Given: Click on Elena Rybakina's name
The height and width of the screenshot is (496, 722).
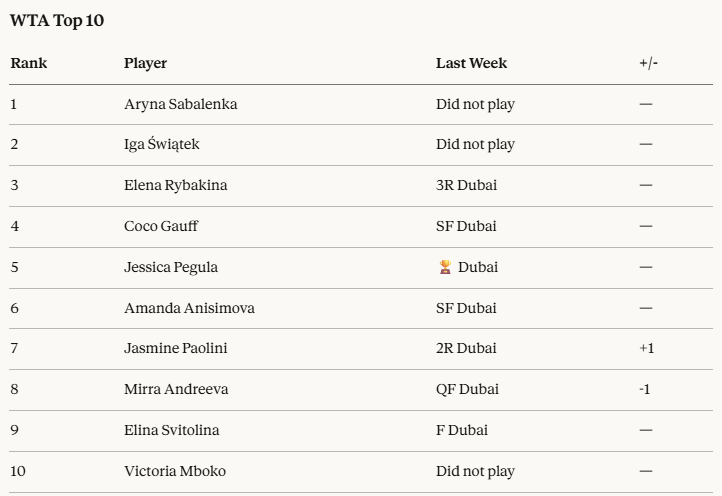Looking at the screenshot, I should tap(175, 185).
